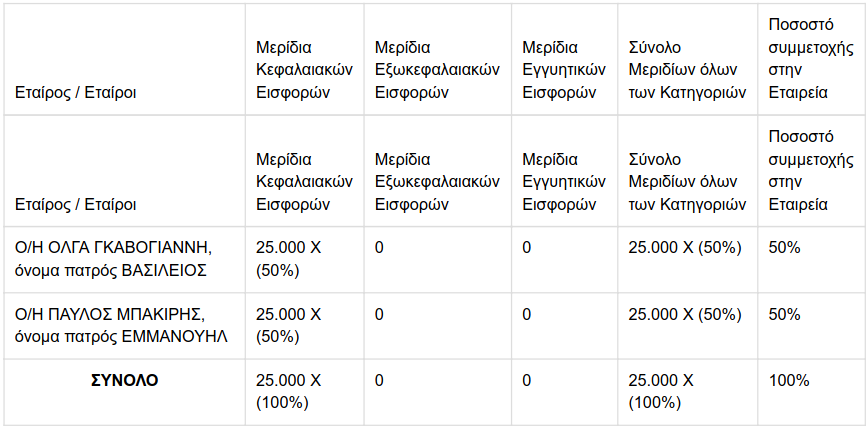Select total row 25.000 X (100%) capital cell
The width and height of the screenshot is (868, 429).
click(x=305, y=392)
